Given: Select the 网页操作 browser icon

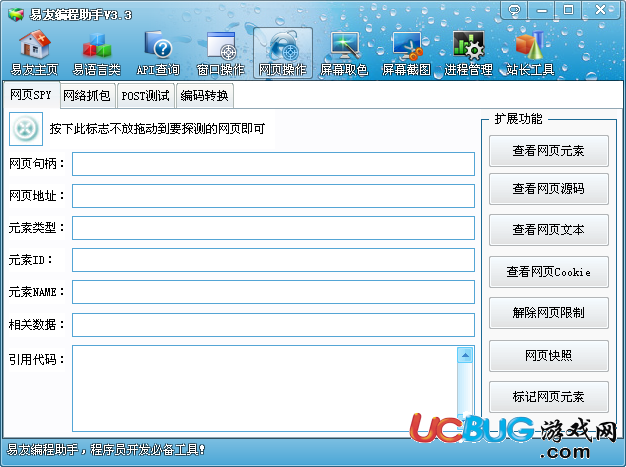Looking at the screenshot, I should (283, 53).
